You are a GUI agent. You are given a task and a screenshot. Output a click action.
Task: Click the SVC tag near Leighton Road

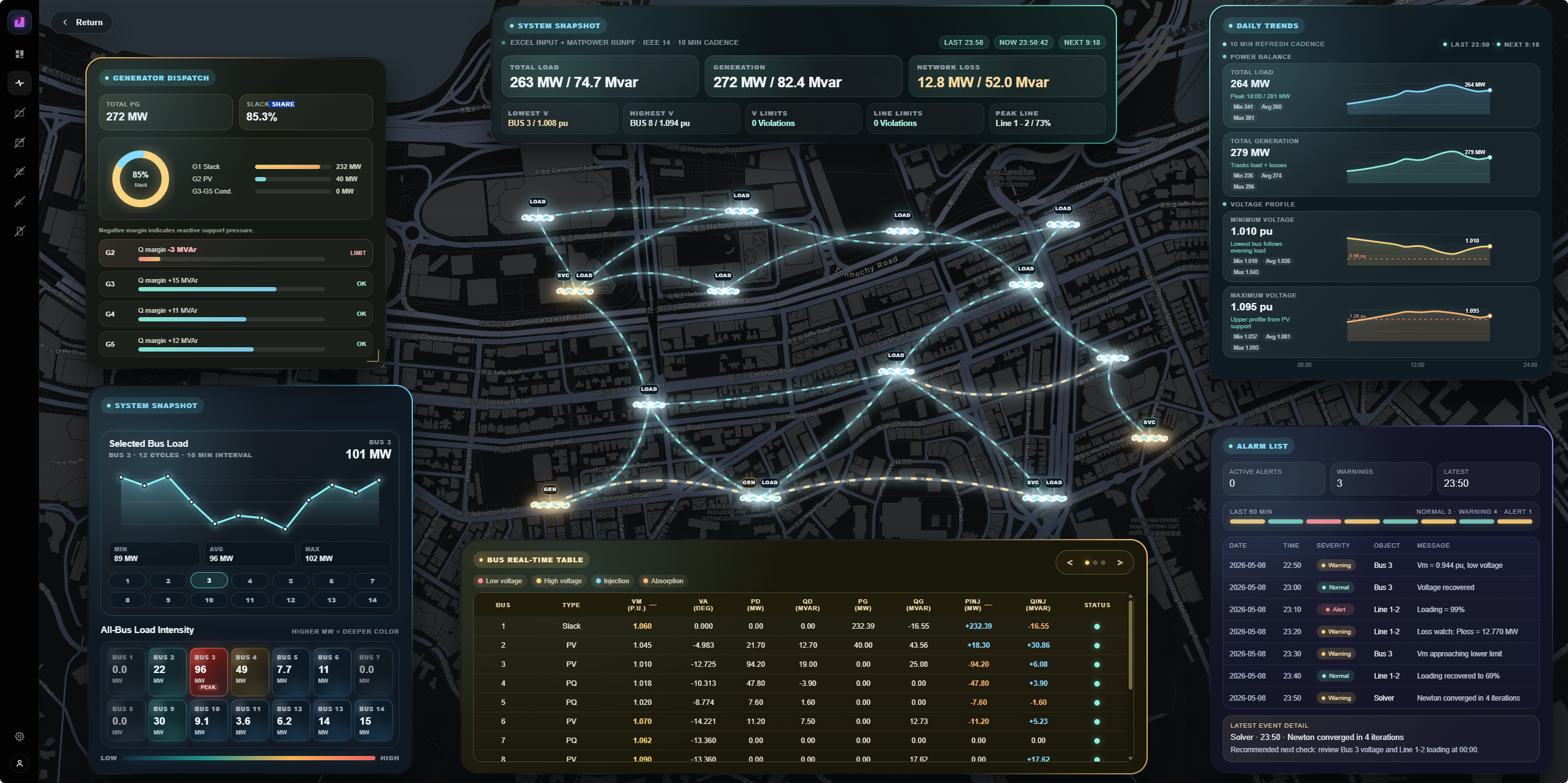(x=1149, y=423)
